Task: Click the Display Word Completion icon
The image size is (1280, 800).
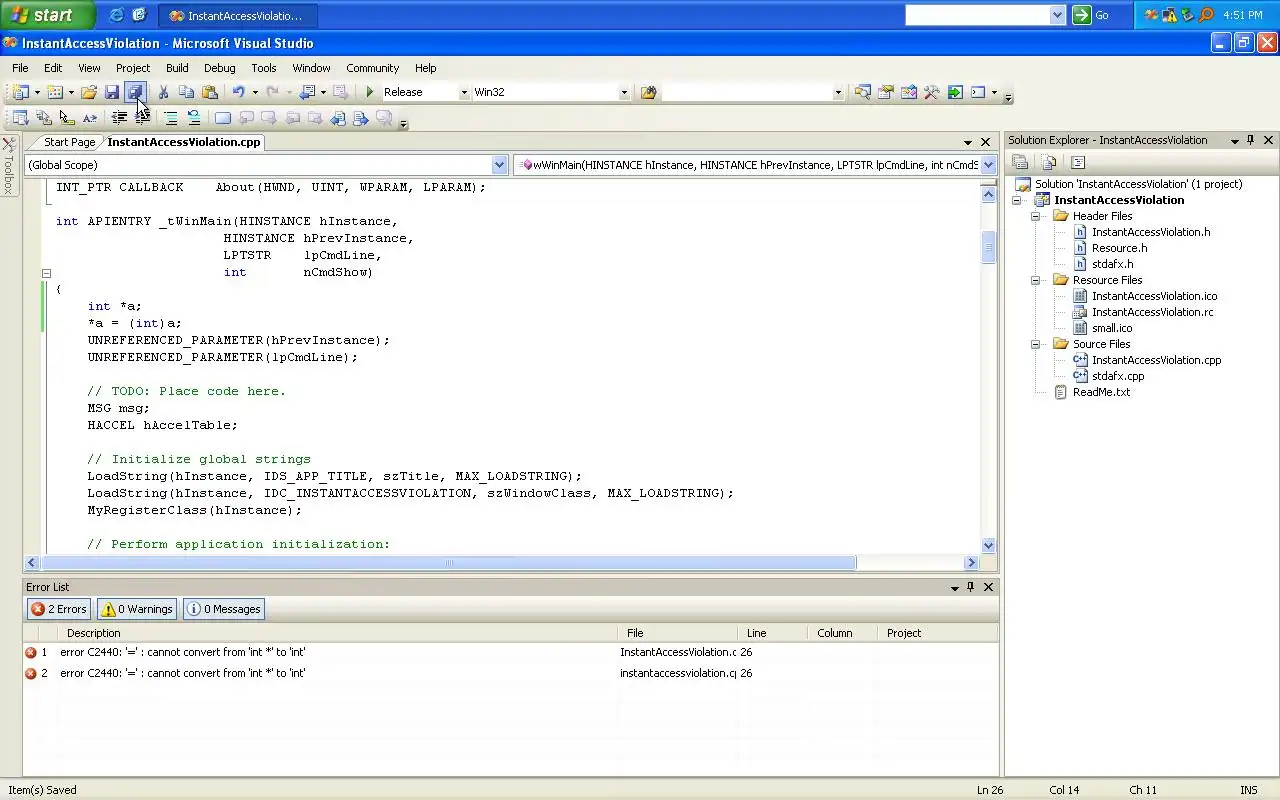Action: (x=89, y=118)
